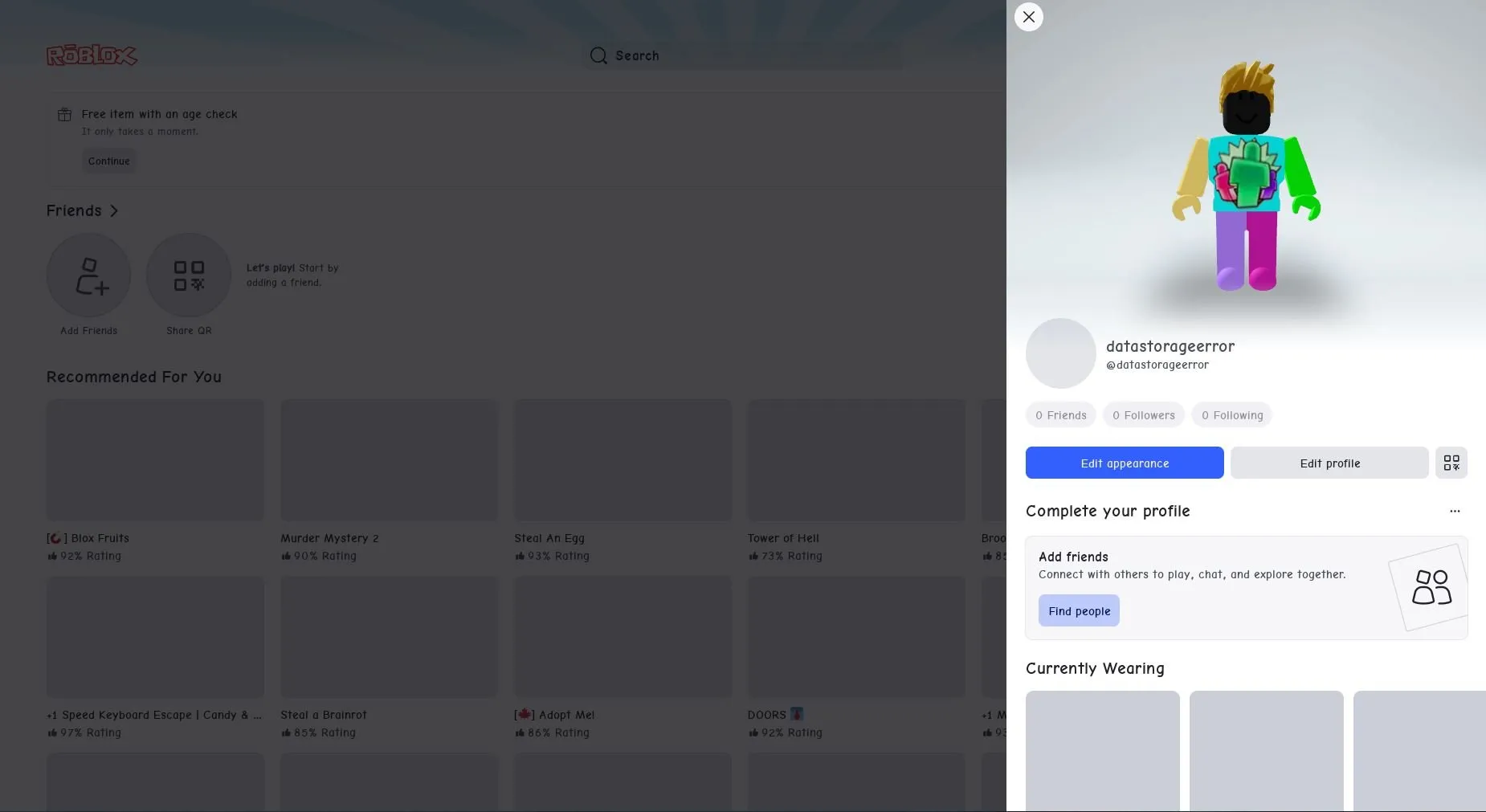Click the Murder Mystery 2 title text
Viewport: 1486px width, 812px height.
[x=329, y=538]
